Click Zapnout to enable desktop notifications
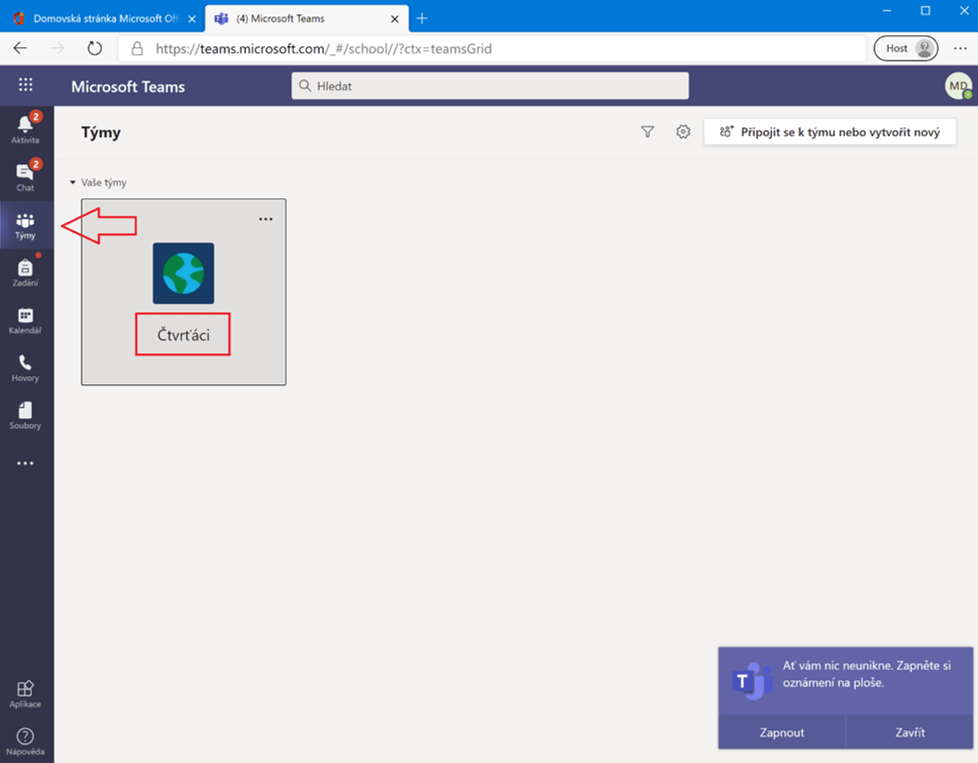This screenshot has height=763, width=978. (782, 732)
